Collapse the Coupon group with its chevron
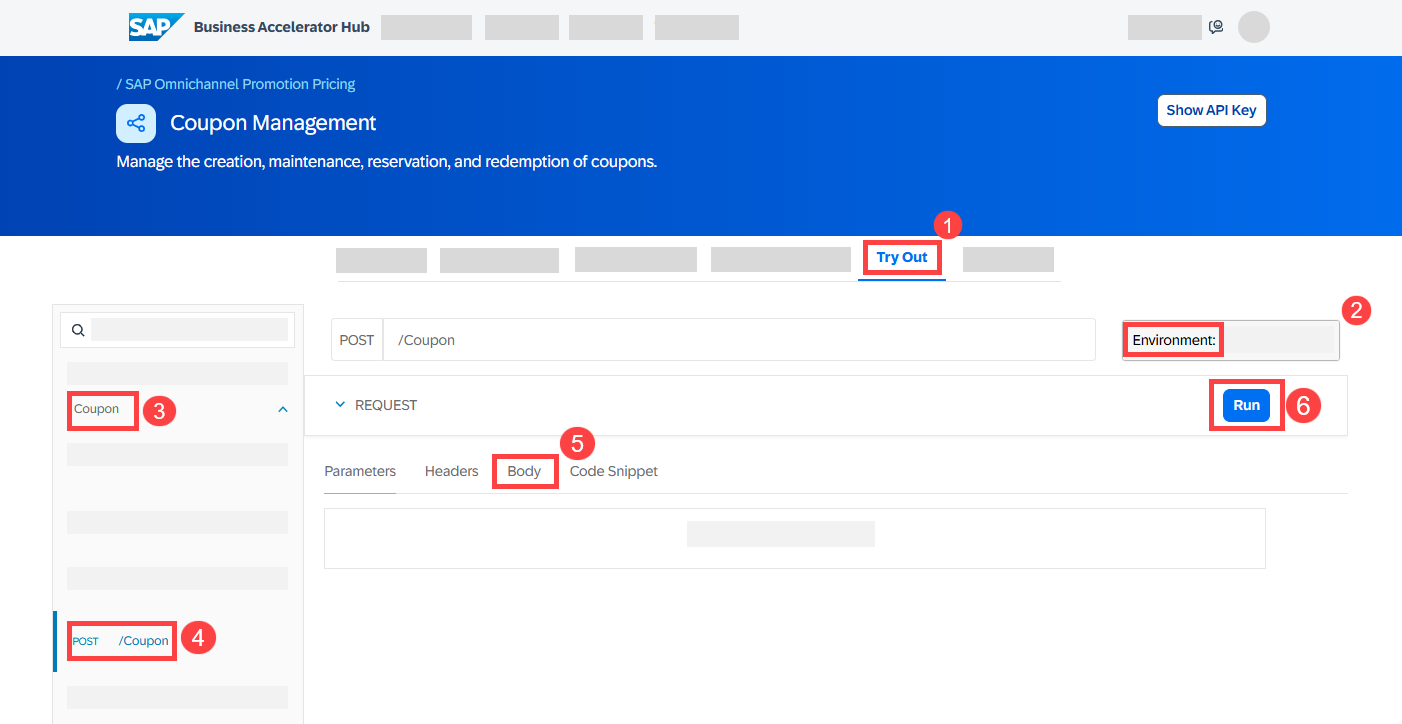The height and width of the screenshot is (724, 1402). (283, 409)
